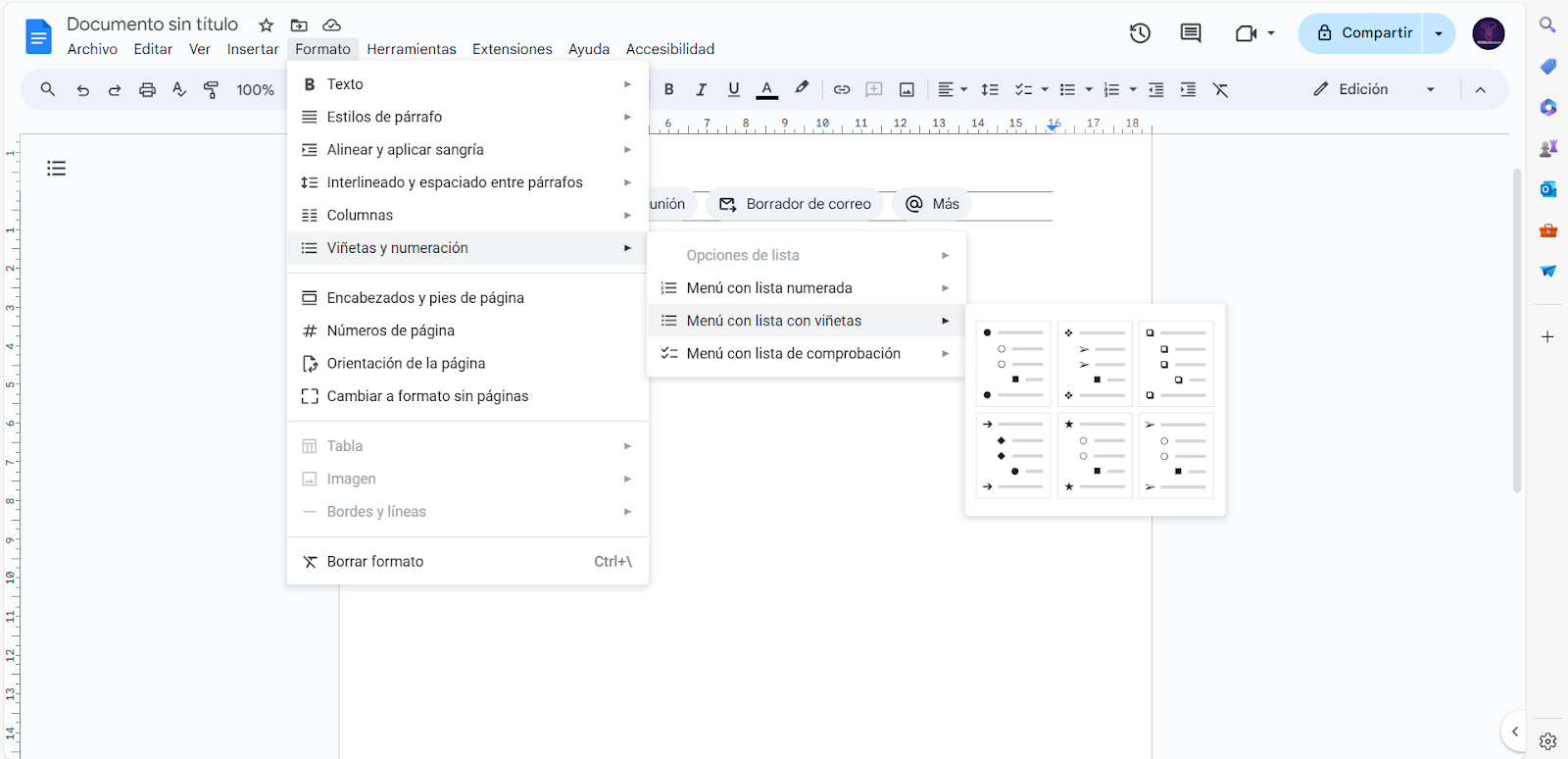The width and height of the screenshot is (1568, 759).
Task: Open the text alignment dropdown
Action: (x=953, y=89)
